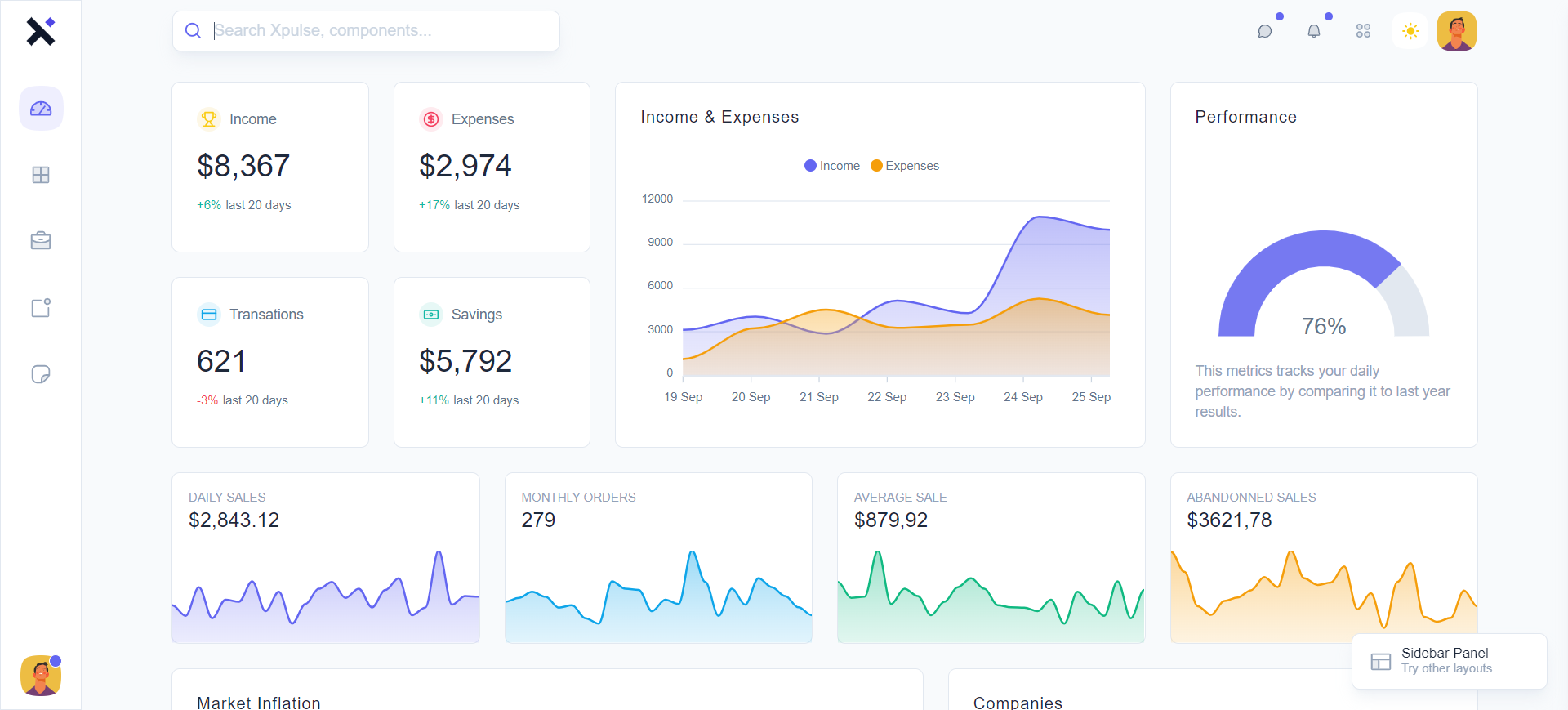Open the sticky note sidebar icon
1568x710 pixels.
pos(41,374)
